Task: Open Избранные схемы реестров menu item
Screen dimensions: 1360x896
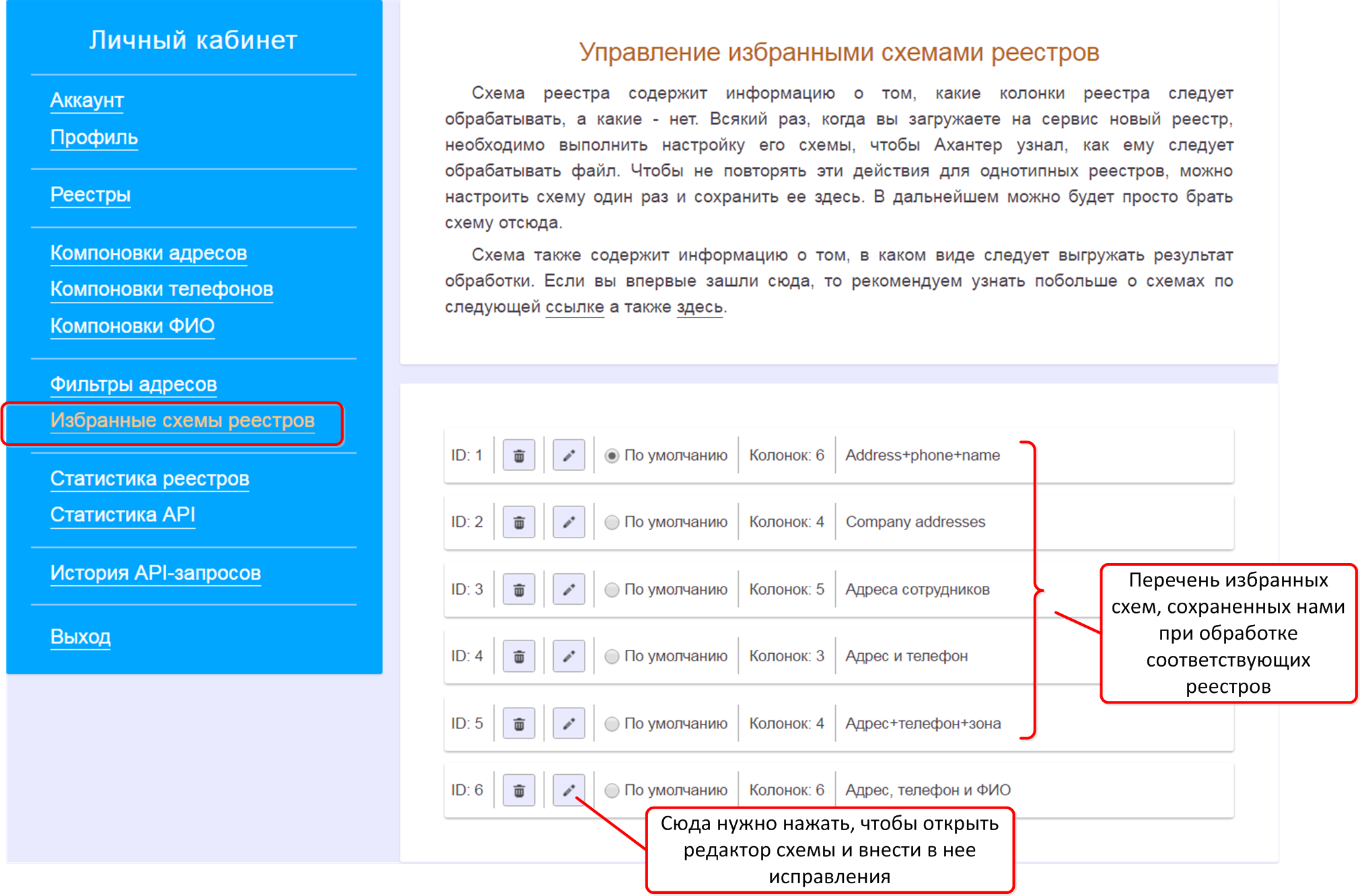Action: pos(182,420)
